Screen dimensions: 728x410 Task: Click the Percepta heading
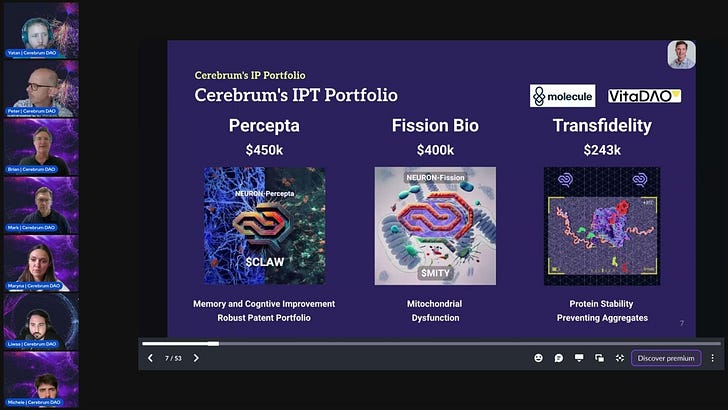coord(264,125)
